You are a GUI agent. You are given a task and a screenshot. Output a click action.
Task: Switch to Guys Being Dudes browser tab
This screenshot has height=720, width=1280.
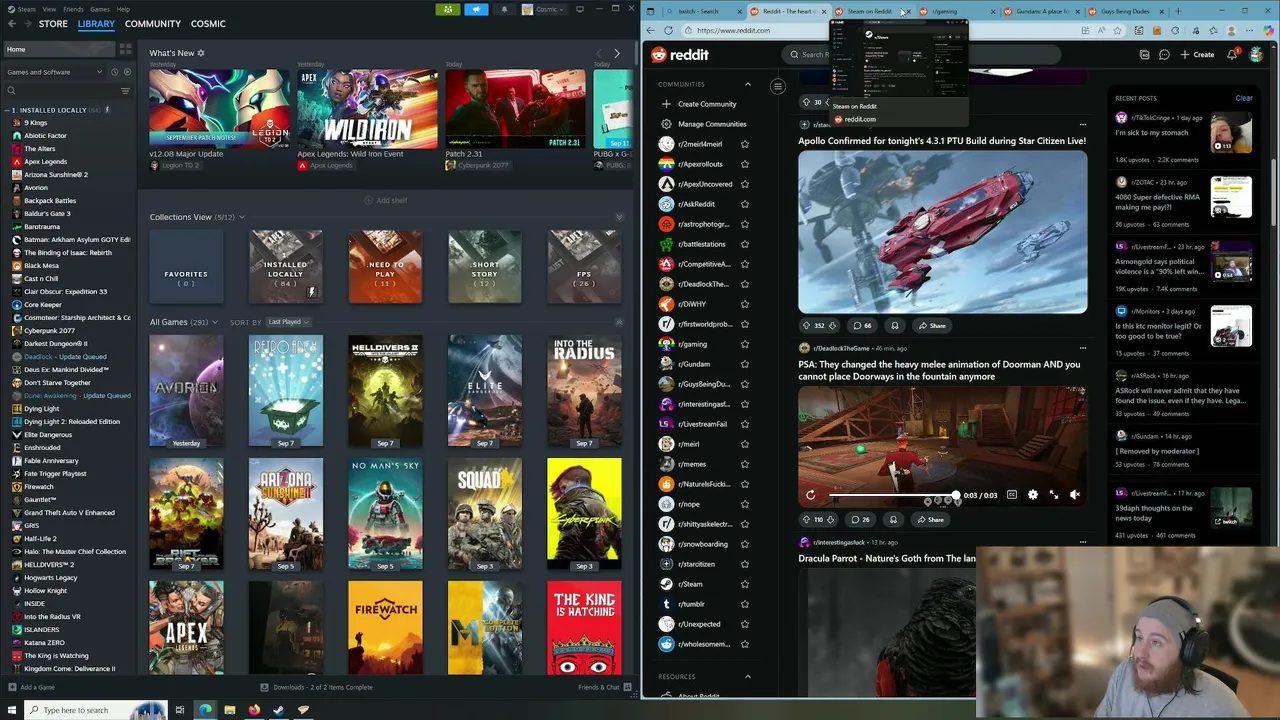point(1128,11)
